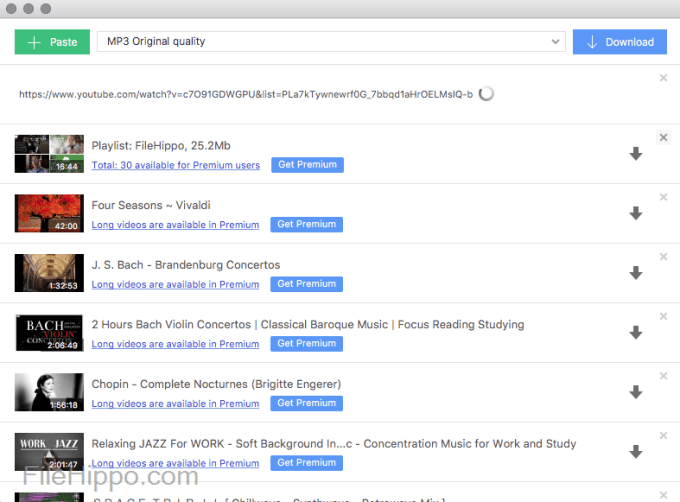Viewport: 680px width, 502px height.
Task: Select the 'Playlist: FileHippo, 25.2Mb' title
Action: [x=161, y=146]
